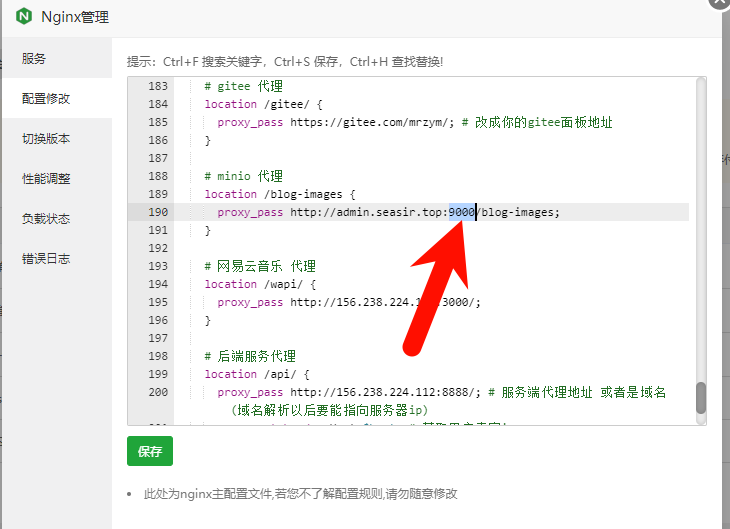Image resolution: width=730 pixels, height=529 pixels.
Task: Click 'admin.seasir.top' in line 190
Action: click(x=389, y=212)
